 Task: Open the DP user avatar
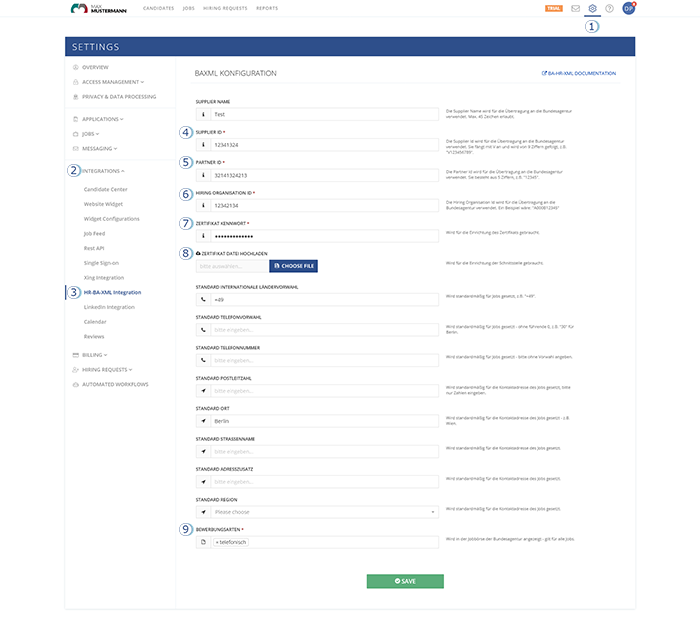tap(628, 9)
